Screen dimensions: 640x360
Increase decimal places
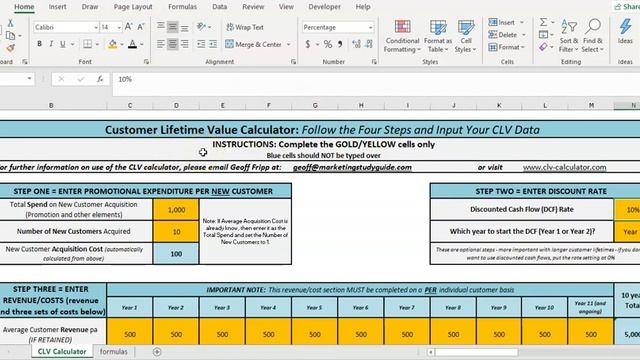356,44
